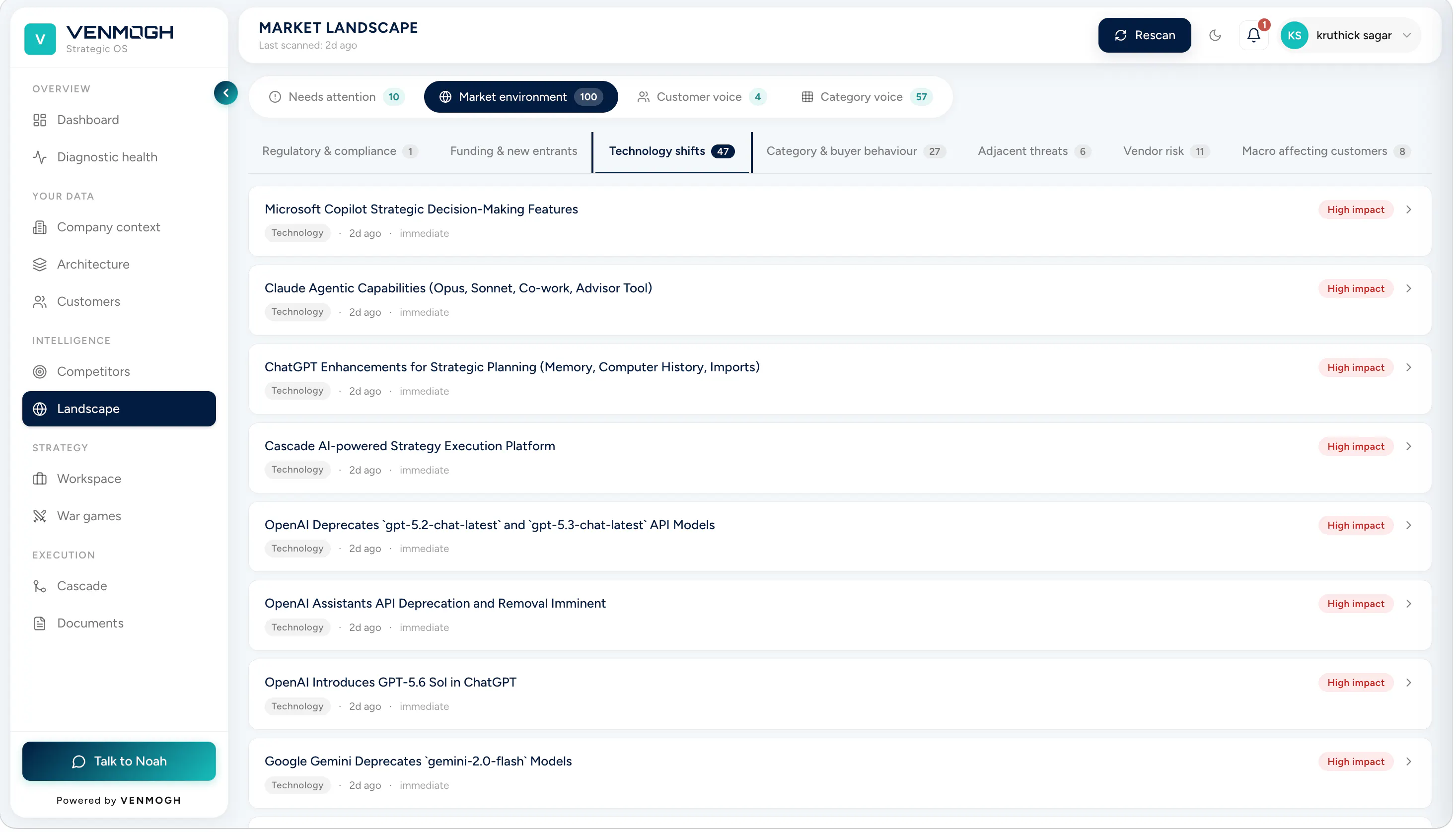The image size is (1456, 832).
Task: Open the Vendor risk tab
Action: pos(1168,151)
